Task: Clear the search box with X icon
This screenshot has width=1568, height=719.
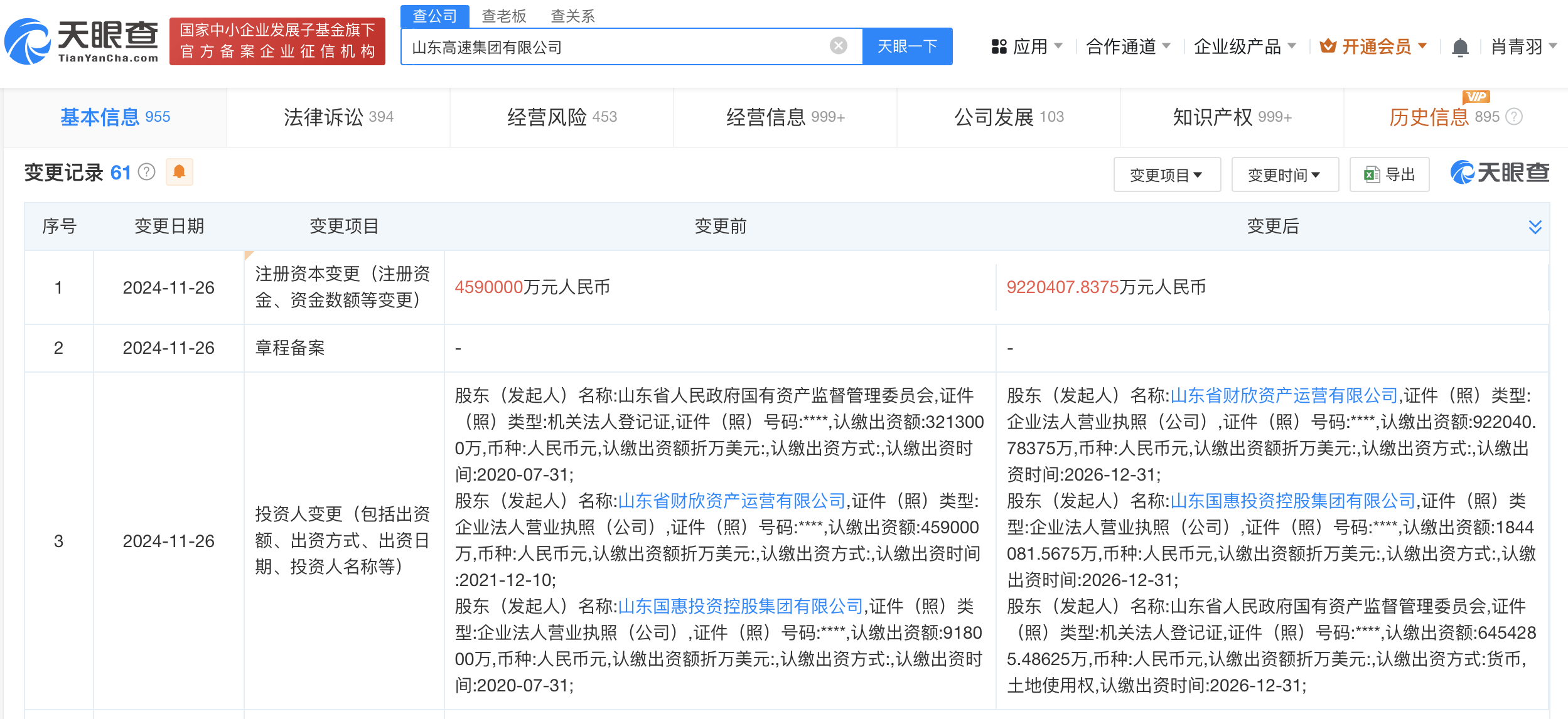Action: click(x=838, y=46)
